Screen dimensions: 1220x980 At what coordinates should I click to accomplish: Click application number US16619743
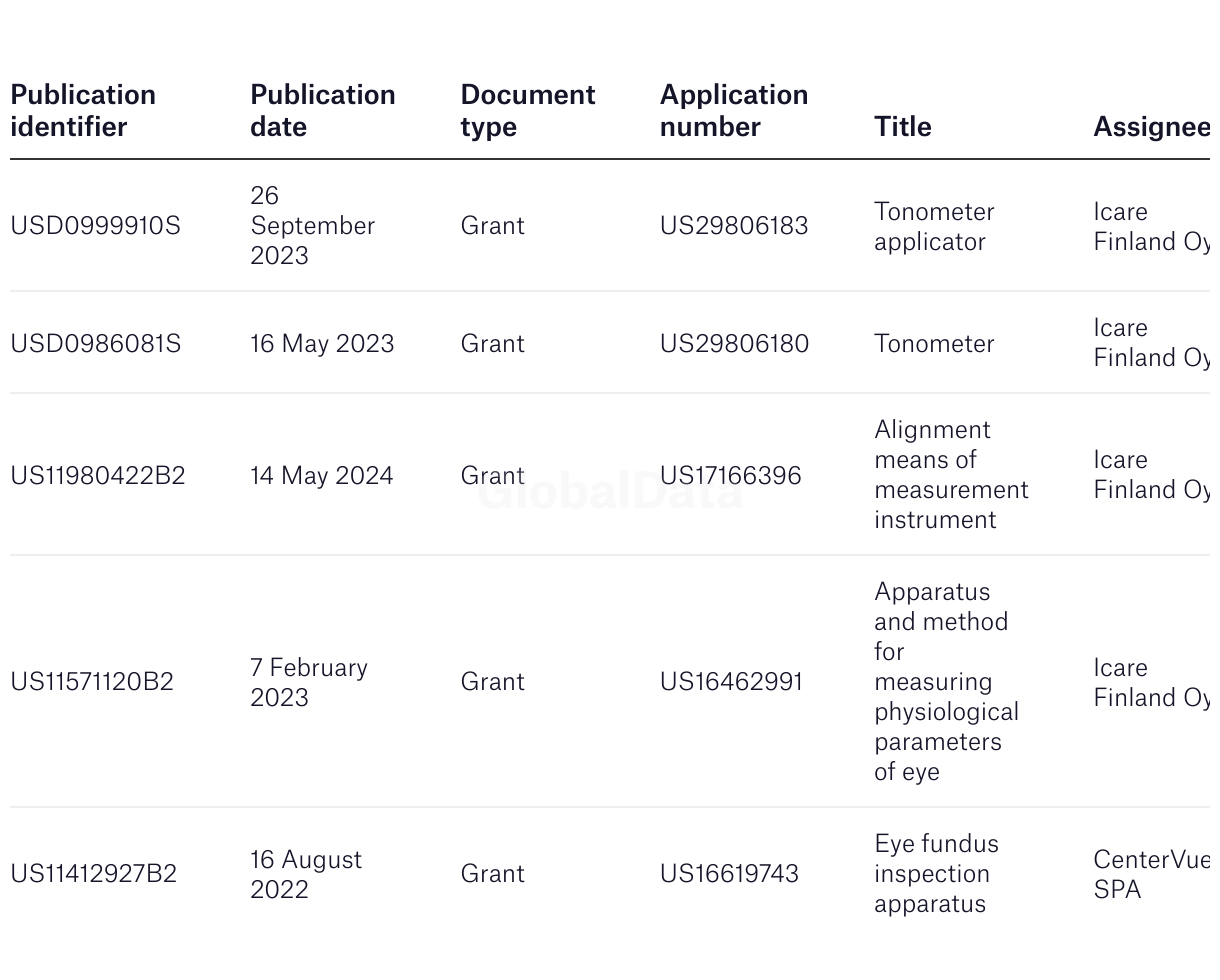point(729,874)
